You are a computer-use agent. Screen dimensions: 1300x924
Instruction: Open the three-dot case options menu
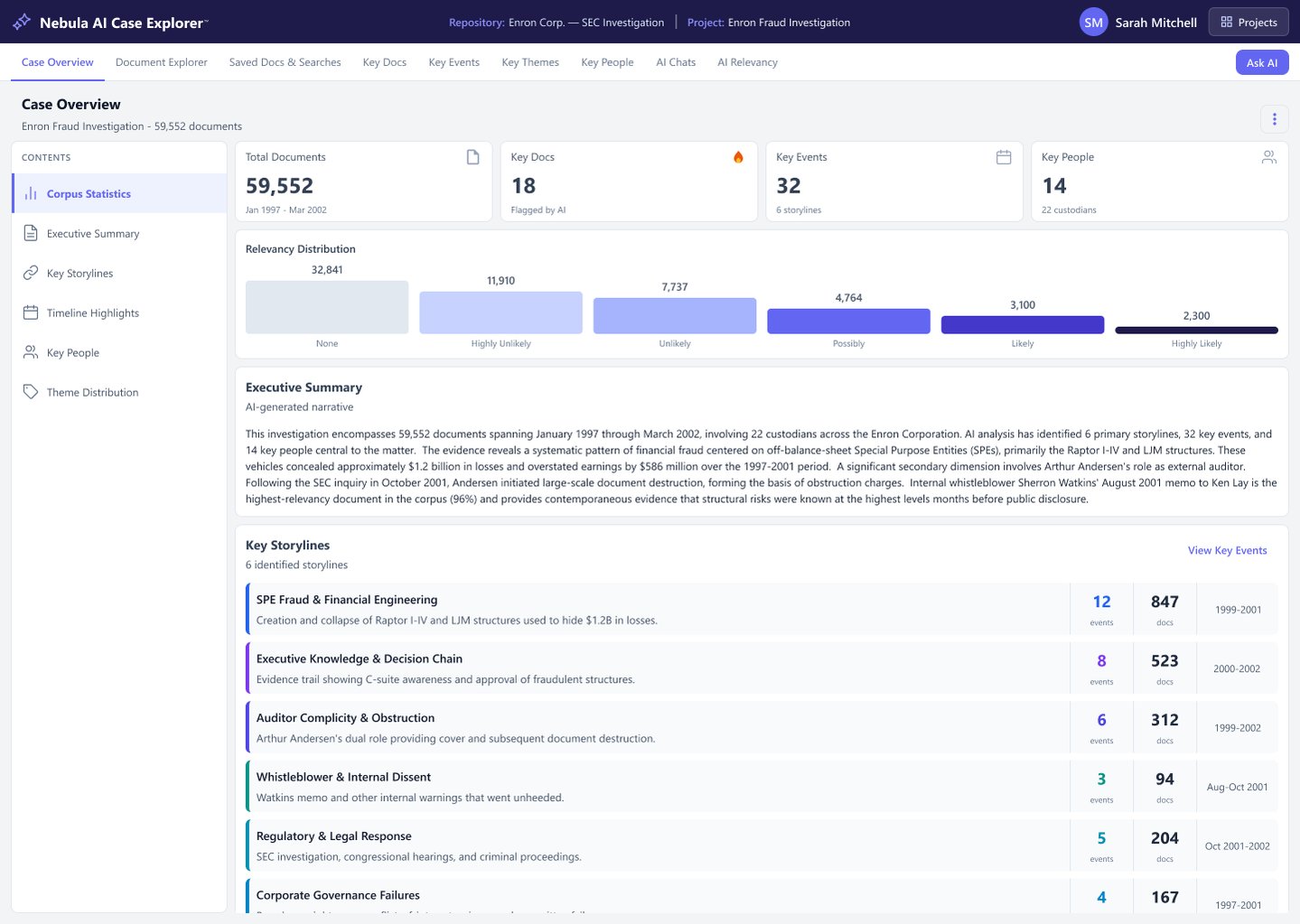coord(1274,119)
